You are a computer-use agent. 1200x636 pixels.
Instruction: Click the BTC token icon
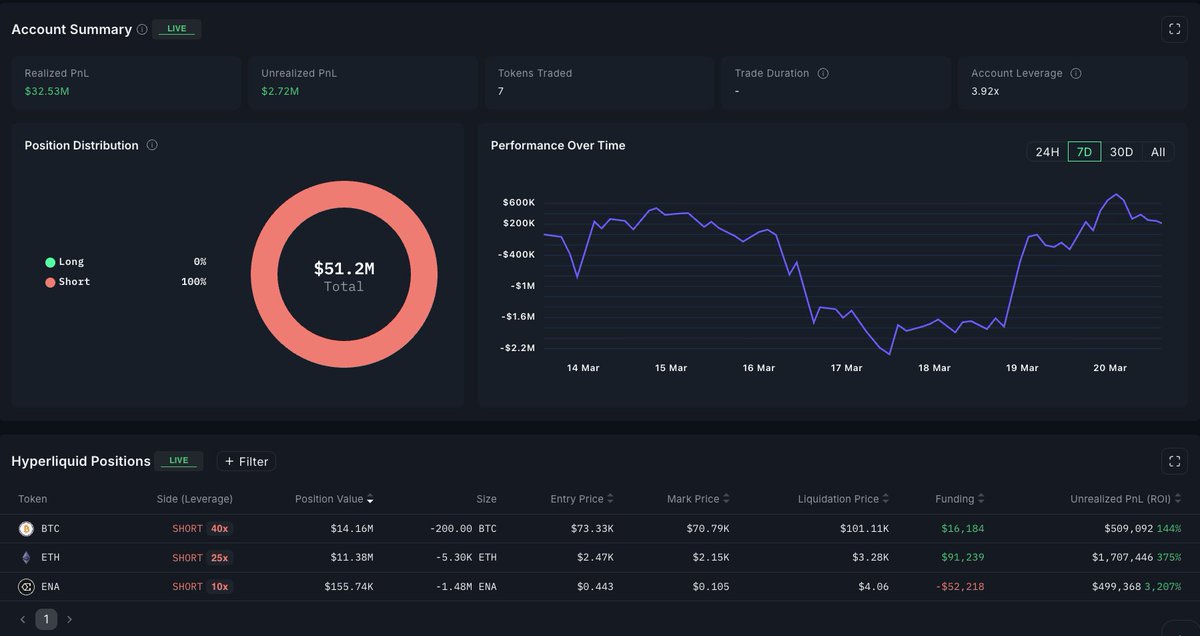(x=26, y=528)
